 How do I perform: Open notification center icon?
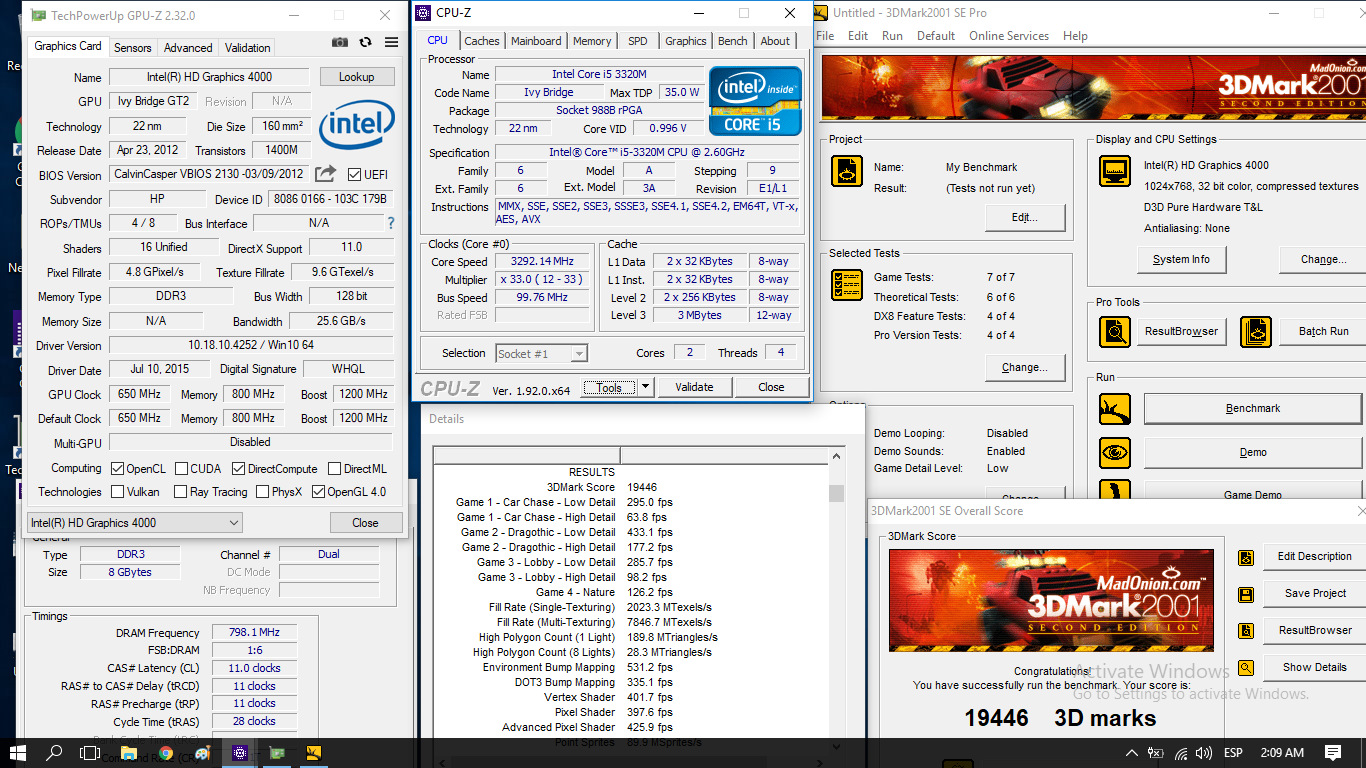click(x=1333, y=753)
